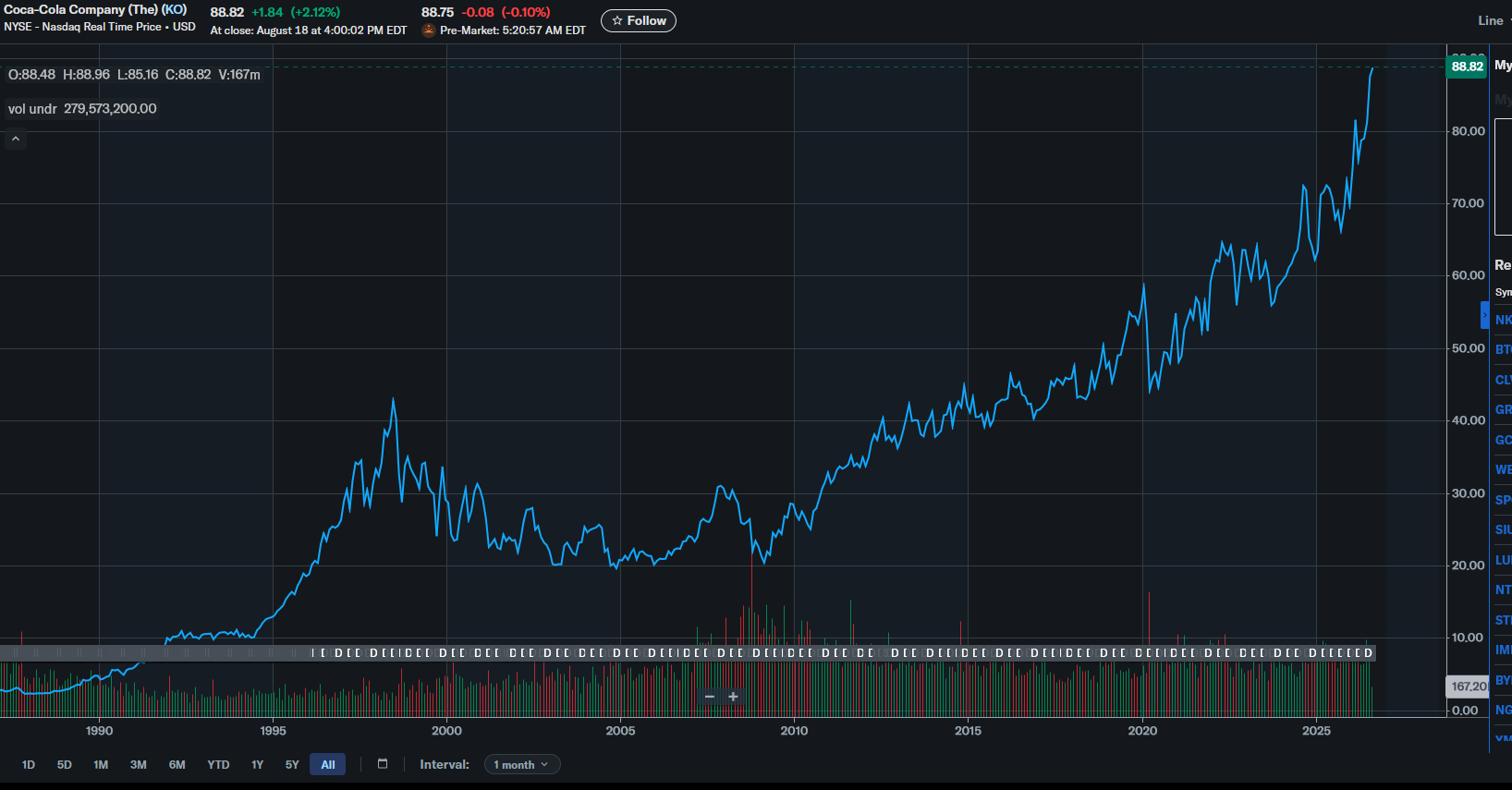The width and height of the screenshot is (1512, 790).
Task: Click the (+2.12%) percent change
Action: point(315,12)
